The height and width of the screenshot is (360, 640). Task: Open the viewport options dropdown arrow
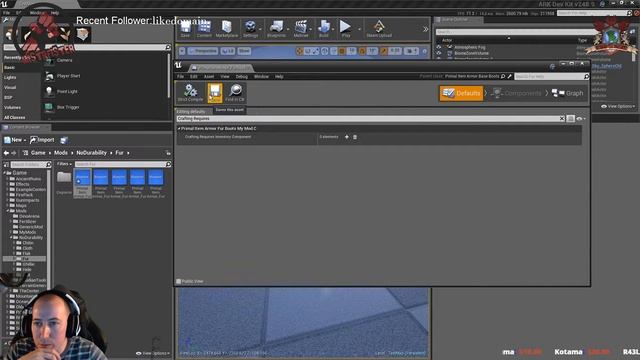pyautogui.click(x=182, y=51)
